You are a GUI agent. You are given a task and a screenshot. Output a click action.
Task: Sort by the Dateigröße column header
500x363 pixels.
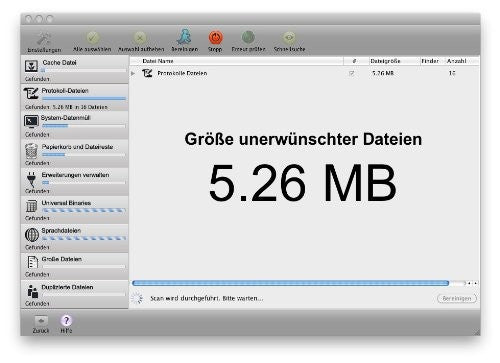393,61
